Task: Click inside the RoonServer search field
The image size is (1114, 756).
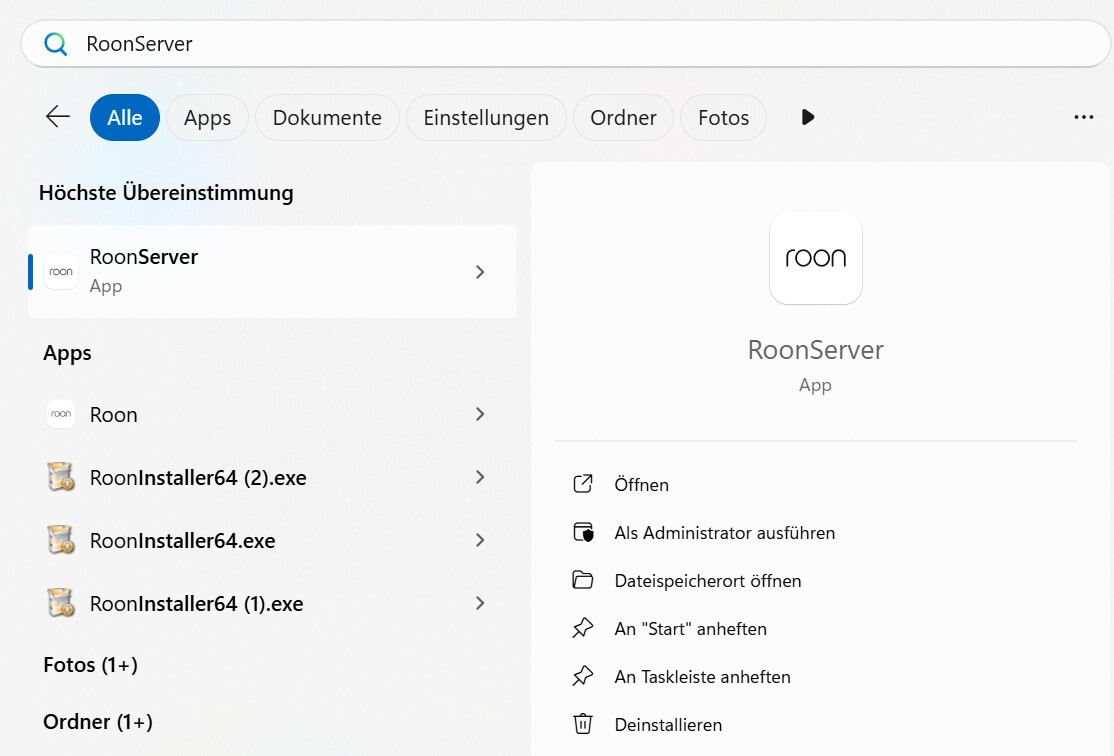Action: coord(300,43)
